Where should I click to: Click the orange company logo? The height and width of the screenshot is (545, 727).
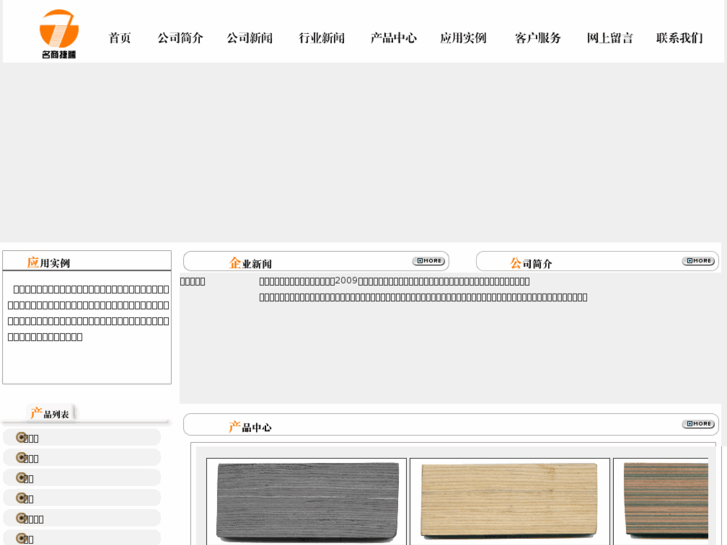click(59, 34)
